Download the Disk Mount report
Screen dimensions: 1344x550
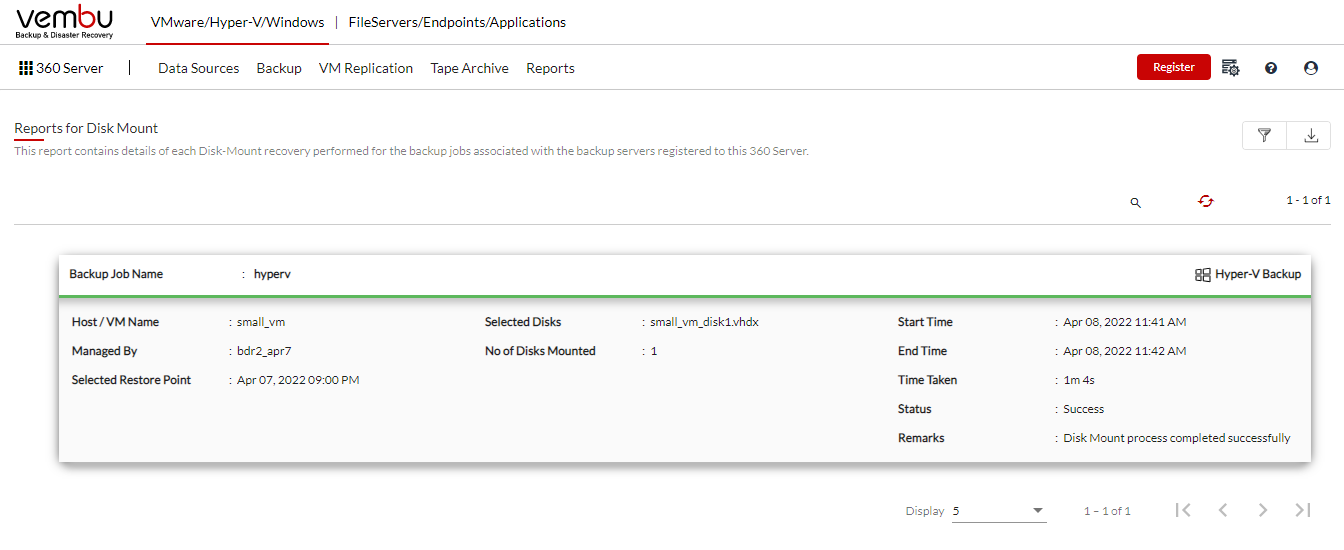pos(1310,136)
